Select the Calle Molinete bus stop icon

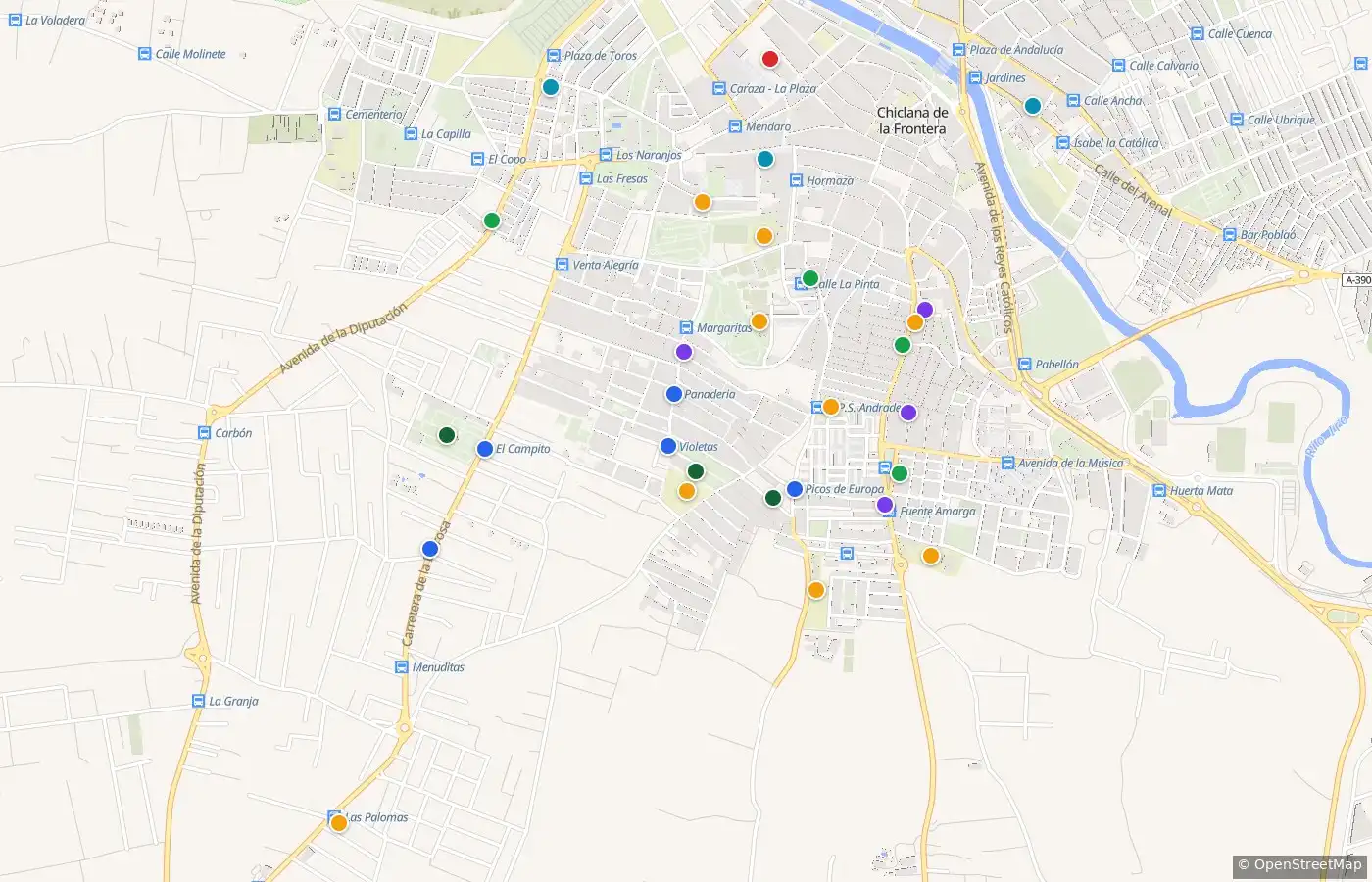click(x=145, y=54)
